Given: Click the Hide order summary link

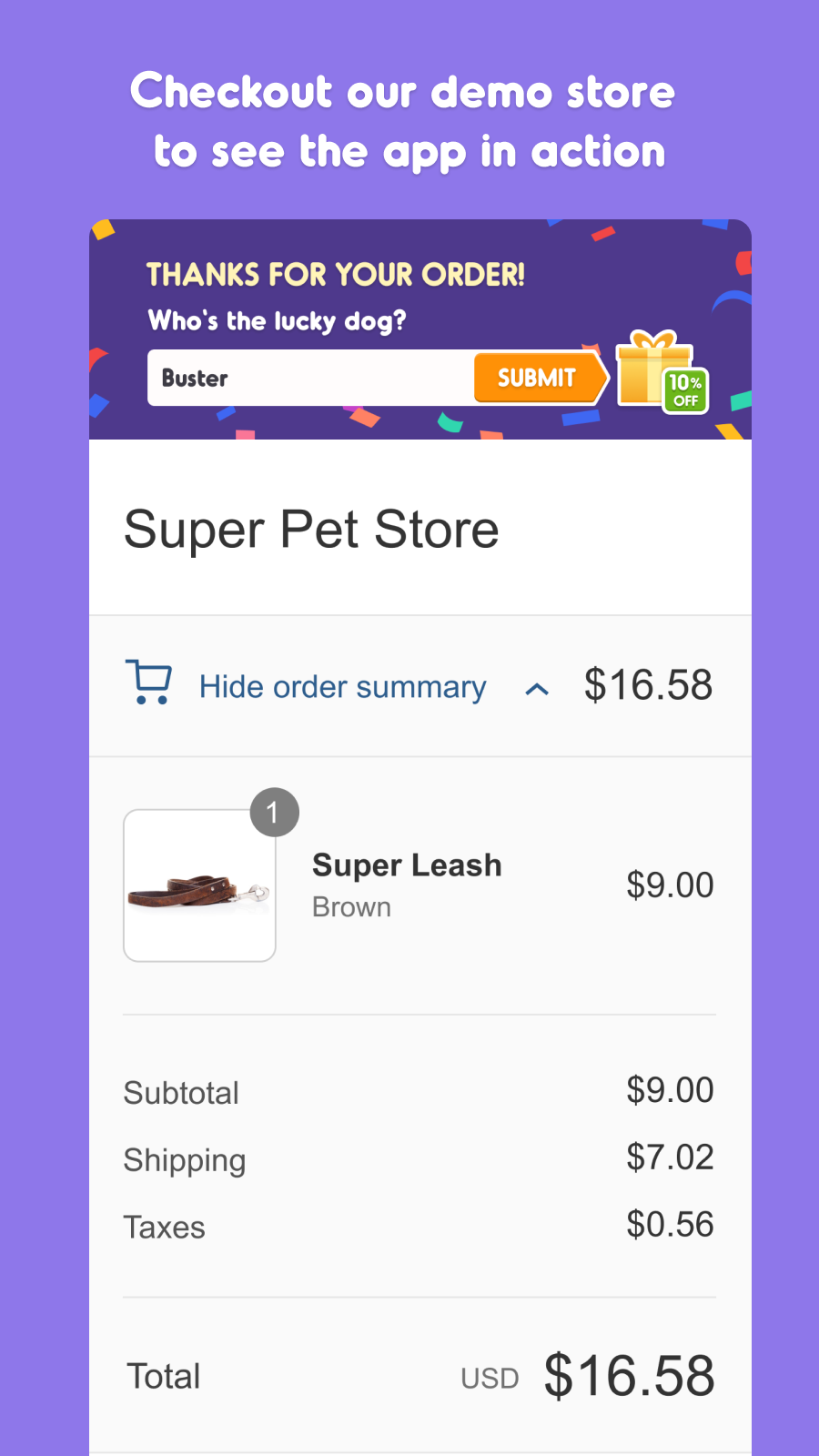Looking at the screenshot, I should click(x=342, y=687).
